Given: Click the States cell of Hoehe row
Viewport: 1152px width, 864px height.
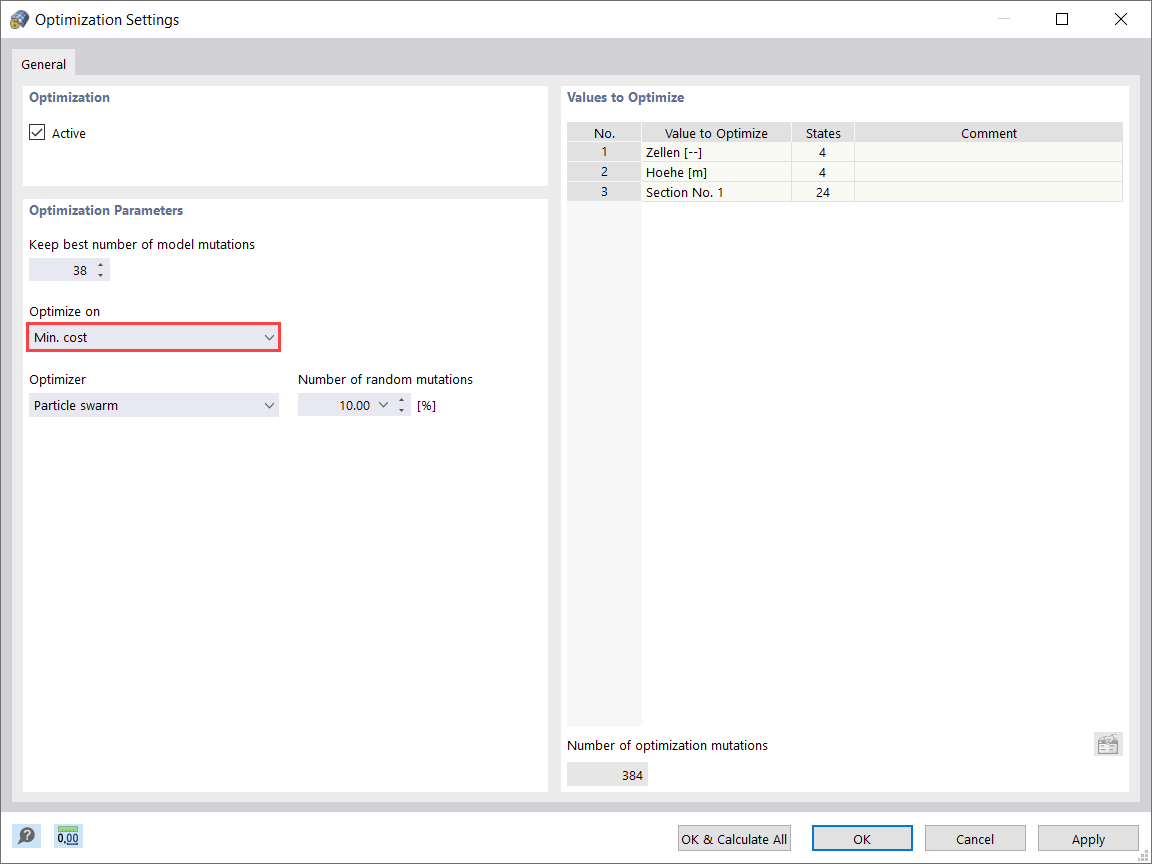Looking at the screenshot, I should pyautogui.click(x=823, y=172).
